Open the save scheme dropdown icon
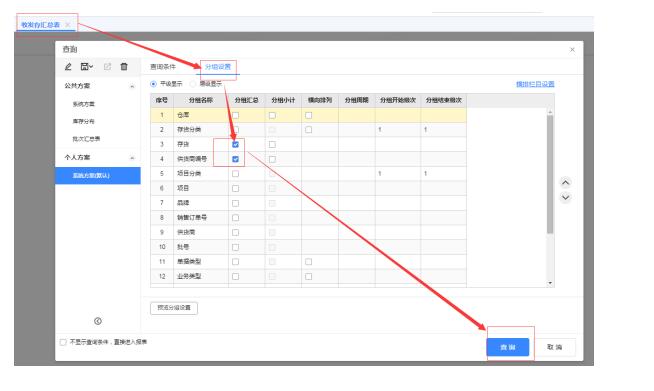The width and height of the screenshot is (654, 391). (87, 66)
